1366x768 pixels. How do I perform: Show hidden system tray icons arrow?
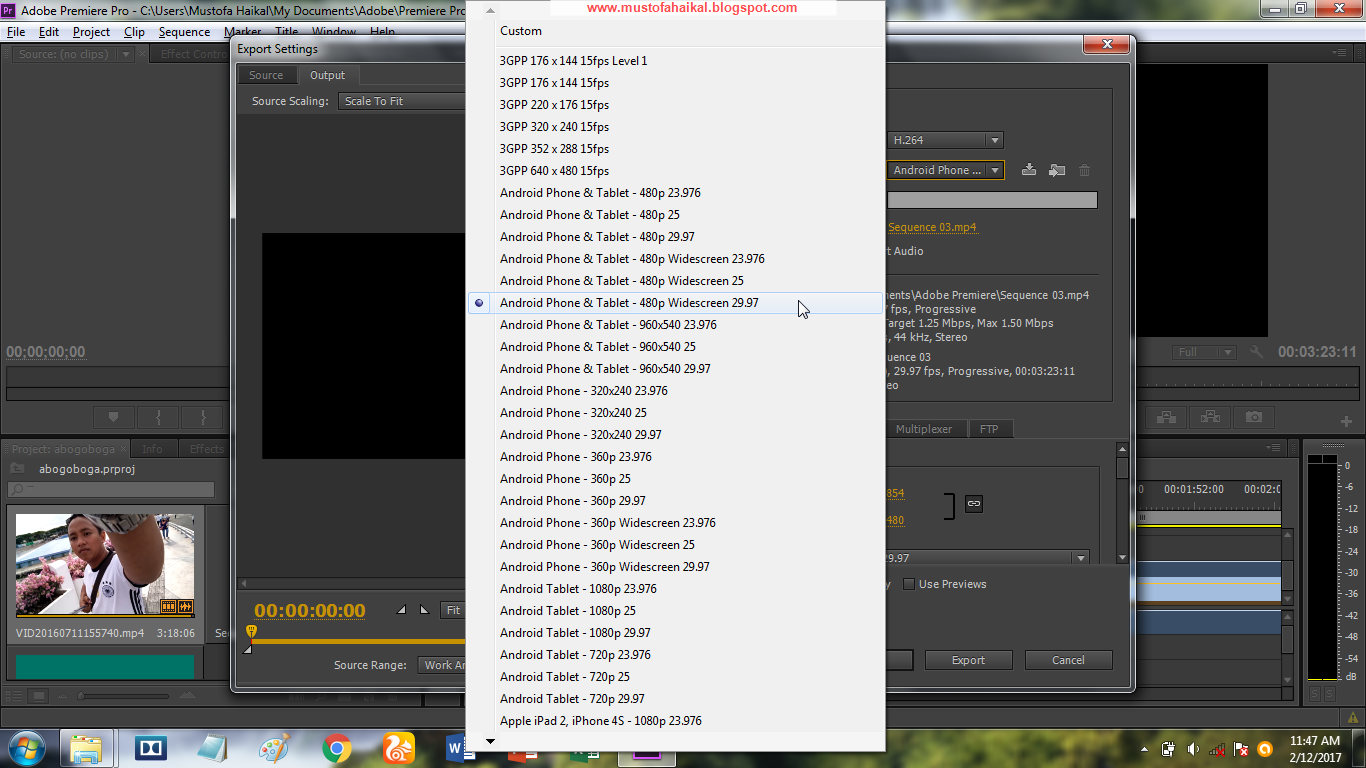(1144, 749)
